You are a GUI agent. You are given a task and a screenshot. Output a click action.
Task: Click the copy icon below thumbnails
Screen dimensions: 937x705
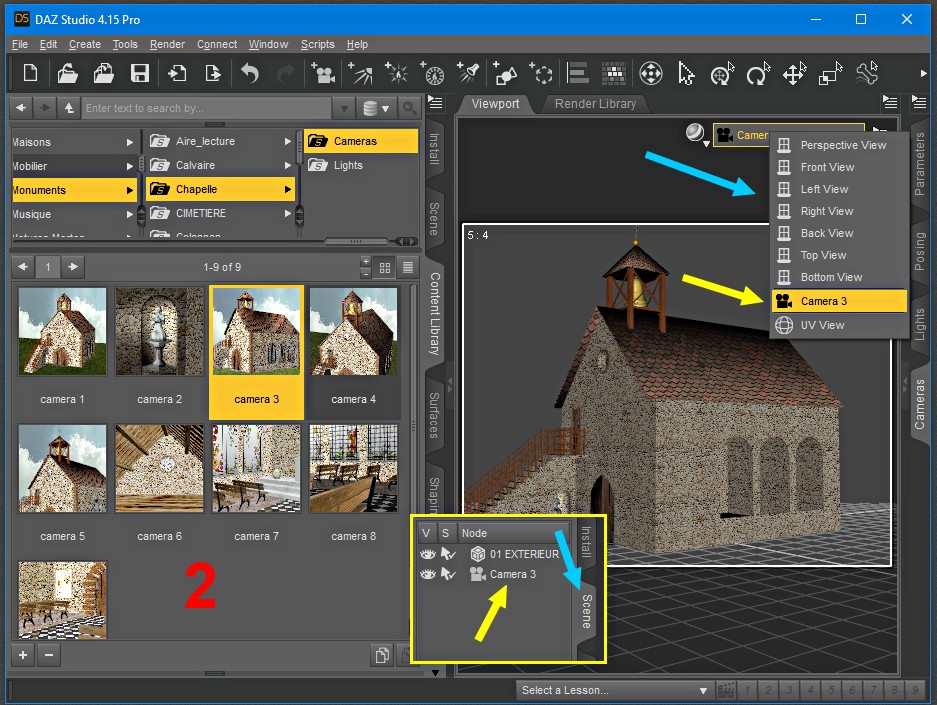382,655
